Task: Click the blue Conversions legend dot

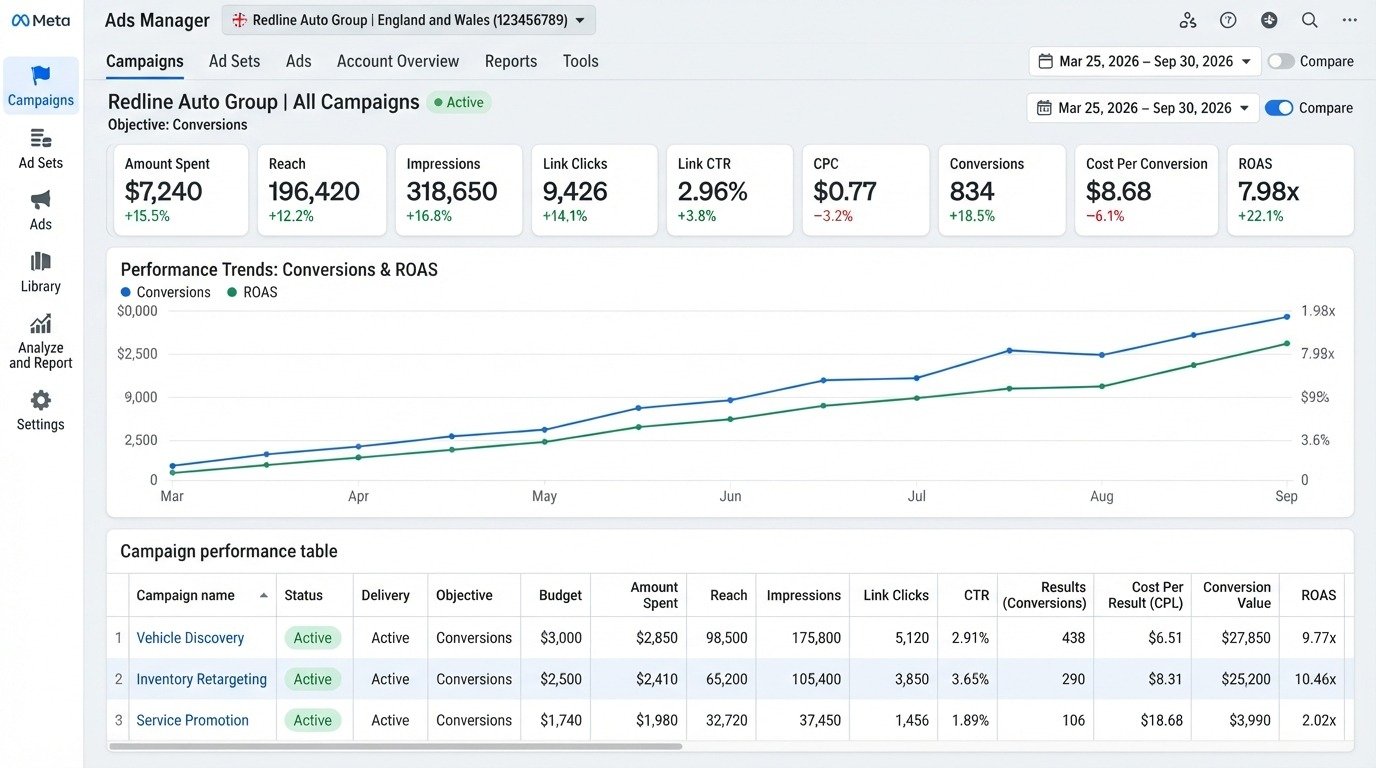Action: (125, 292)
